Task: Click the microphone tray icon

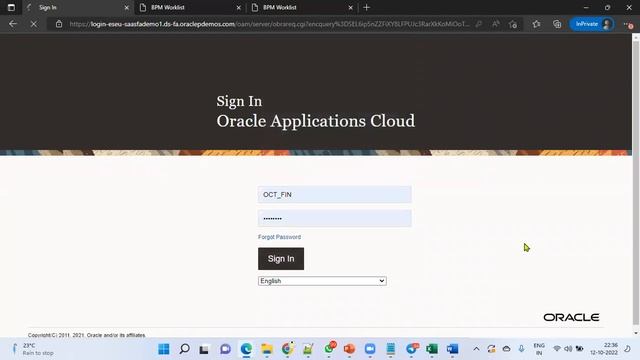Action: click(x=522, y=349)
